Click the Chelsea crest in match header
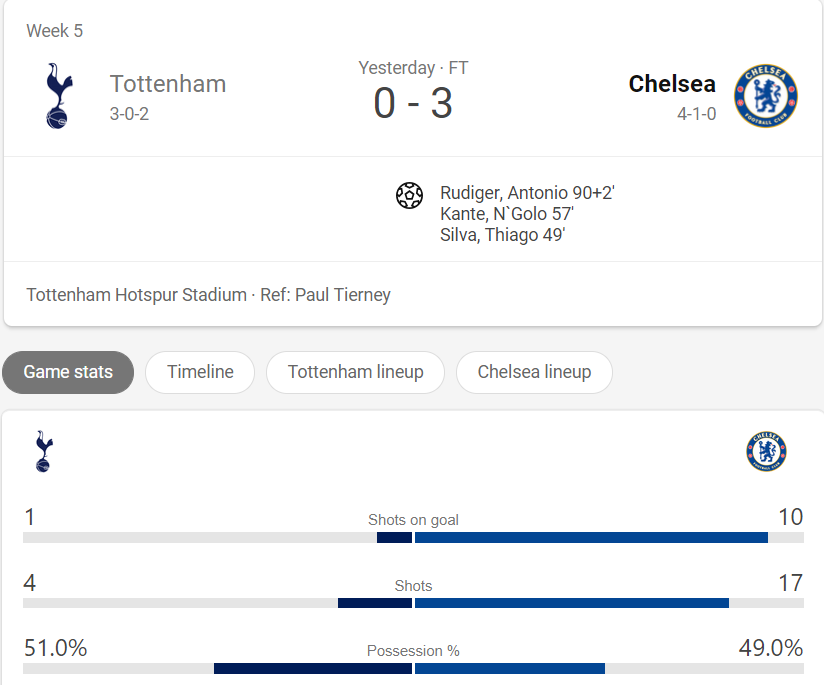The width and height of the screenshot is (824, 685). click(766, 96)
